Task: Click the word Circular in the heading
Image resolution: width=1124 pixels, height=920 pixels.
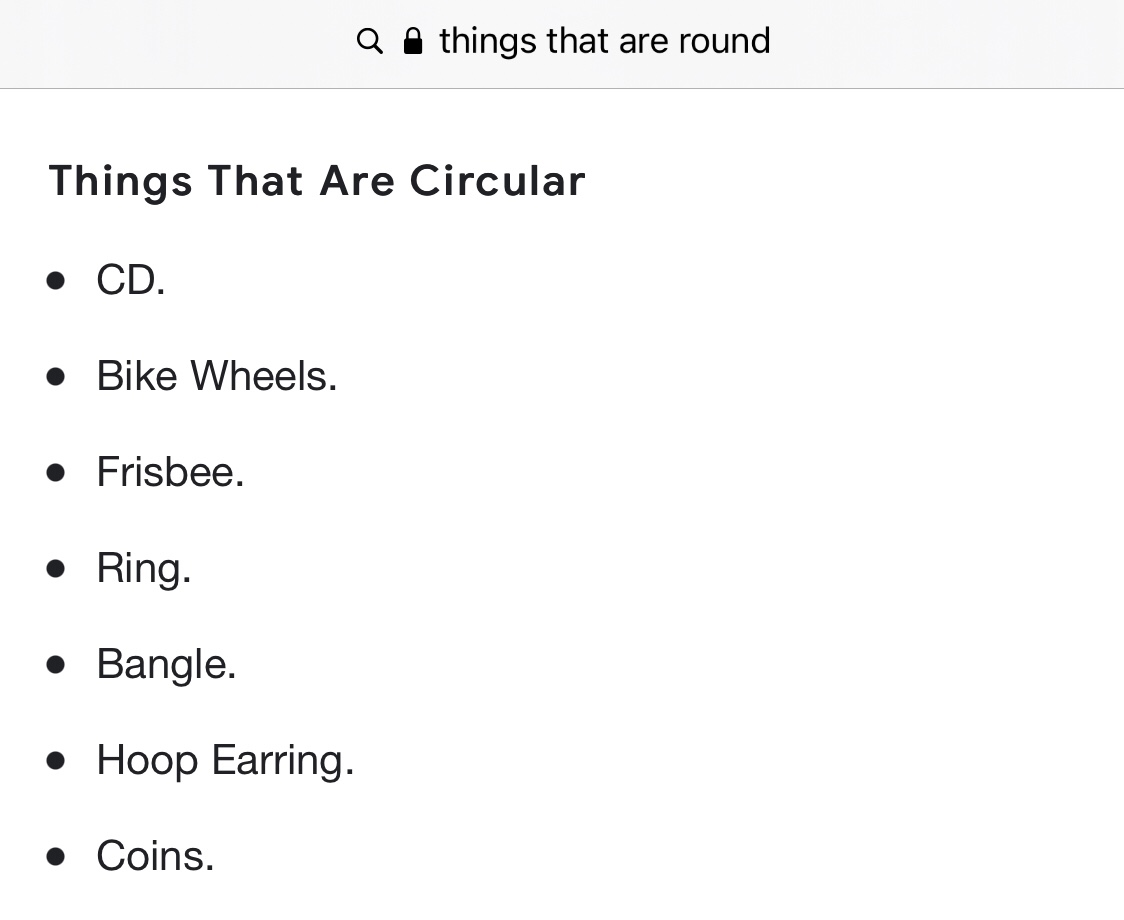Action: (497, 180)
